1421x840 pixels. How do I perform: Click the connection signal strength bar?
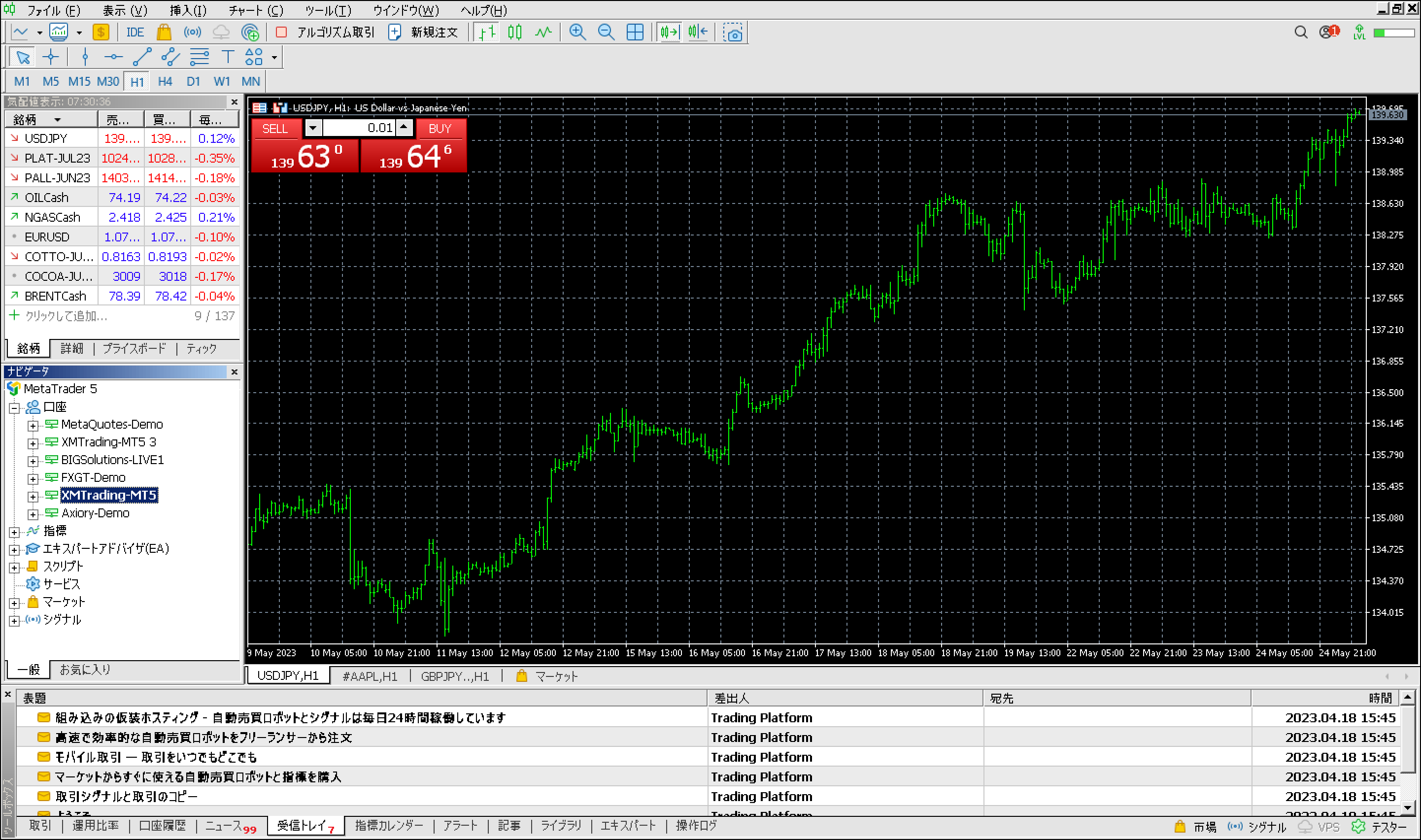1394,33
